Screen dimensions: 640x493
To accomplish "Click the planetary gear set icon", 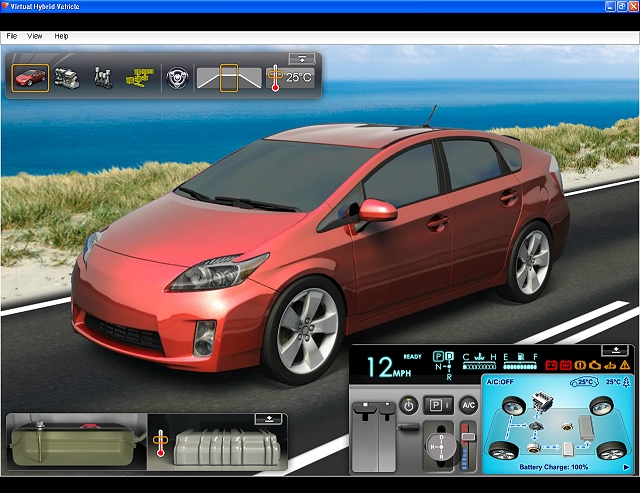I will [177, 78].
